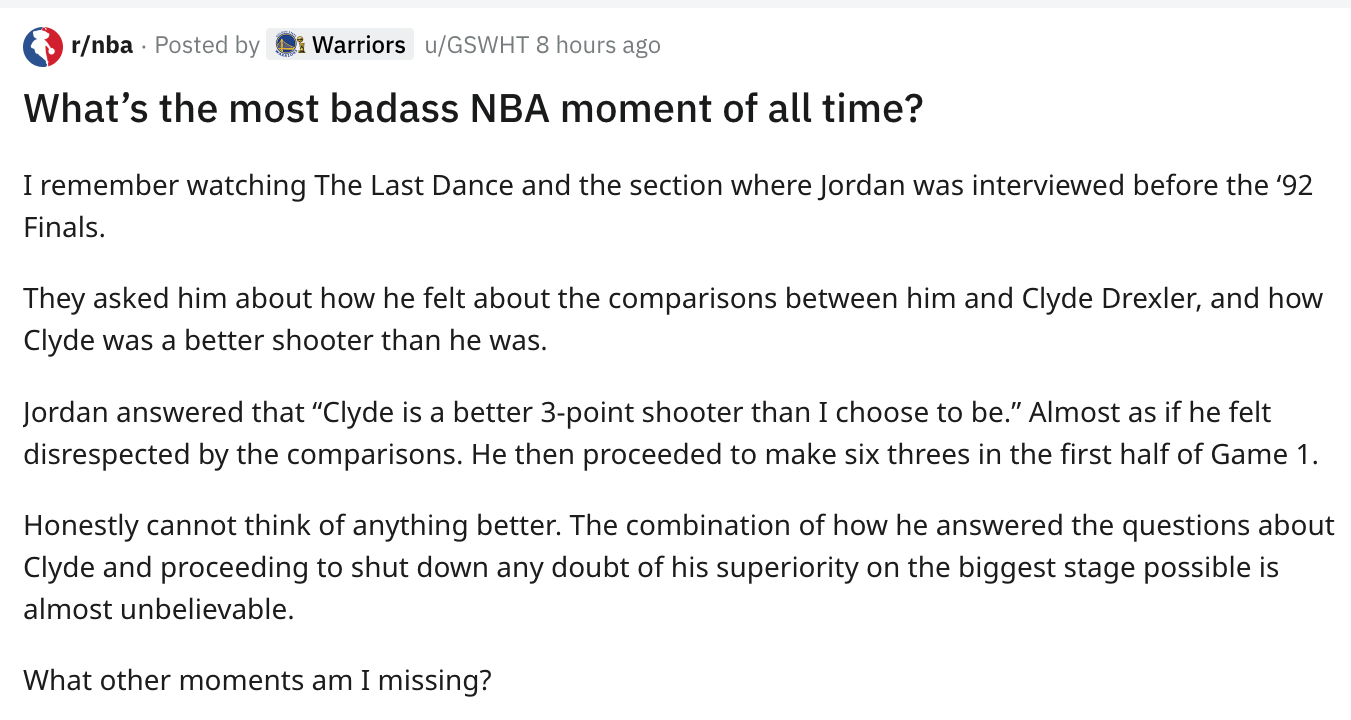Click the Warriors team logo in flair
Viewport: 1351px width, 720px height.
[x=288, y=45]
